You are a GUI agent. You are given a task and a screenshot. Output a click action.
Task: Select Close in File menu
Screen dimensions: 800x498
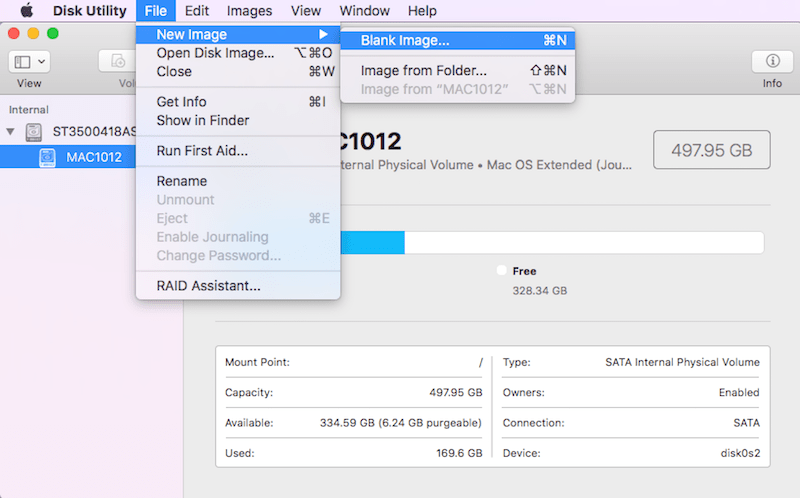pyautogui.click(x=238, y=71)
